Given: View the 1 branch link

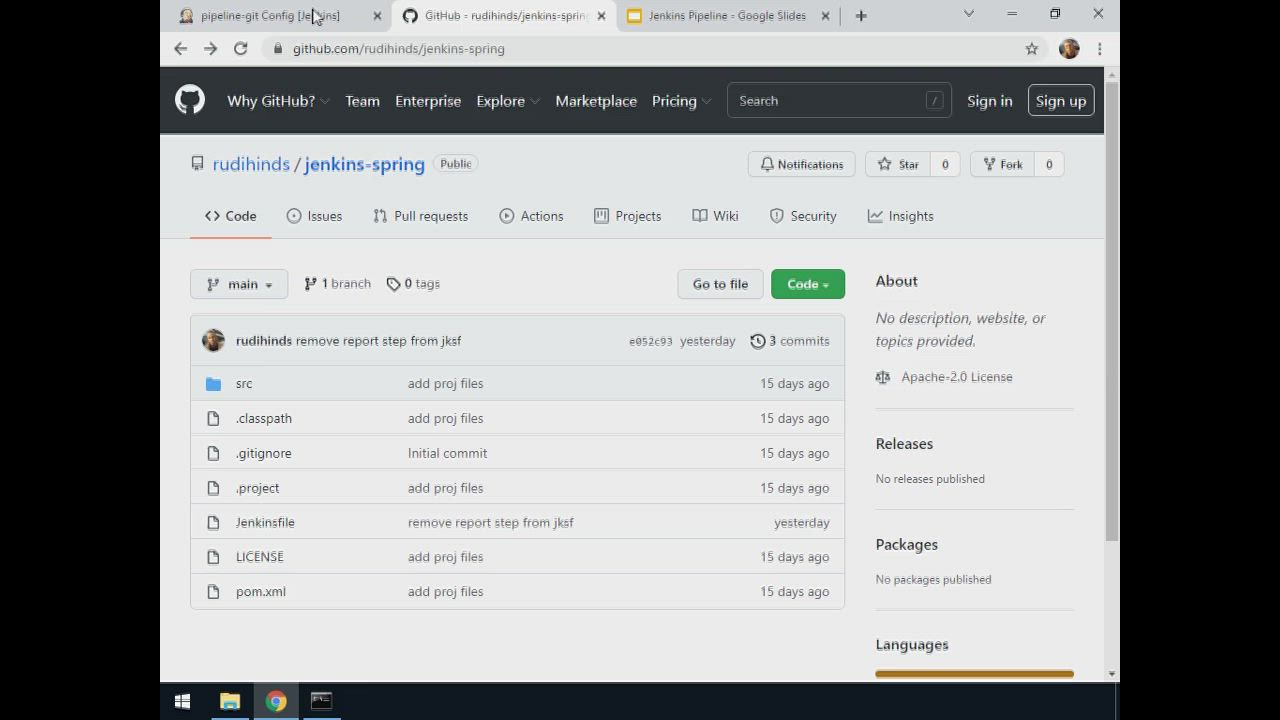Looking at the screenshot, I should coord(338,284).
